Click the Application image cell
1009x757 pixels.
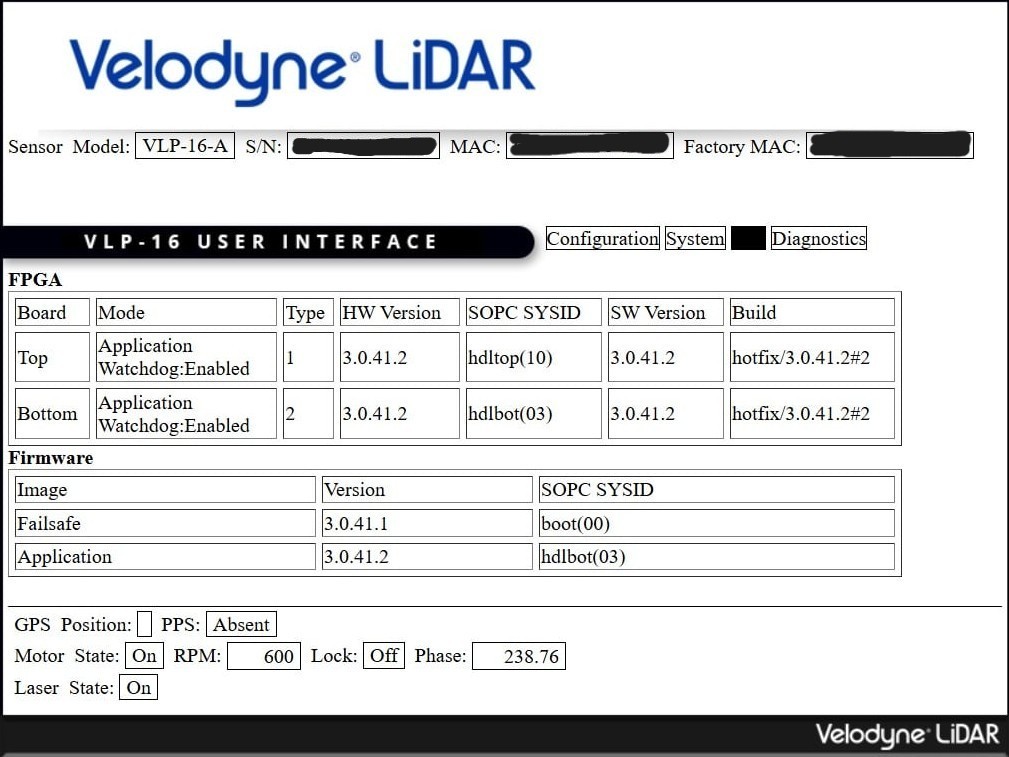pos(165,556)
